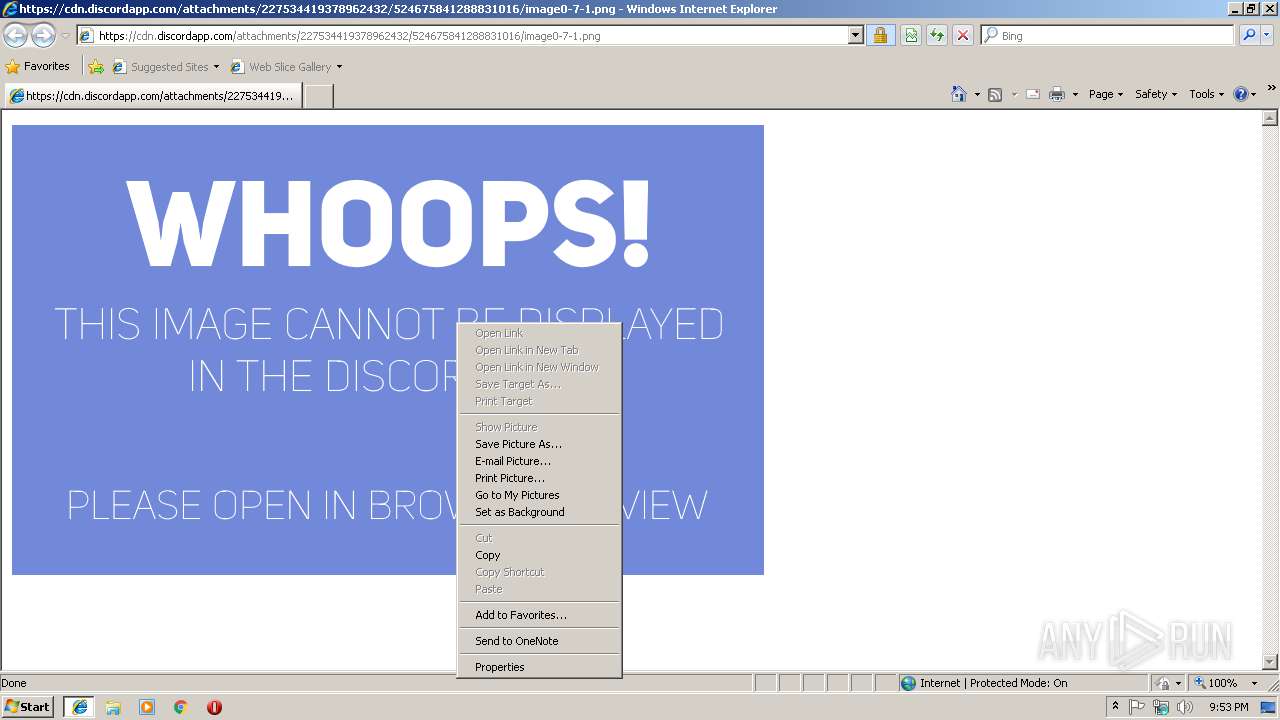The width and height of the screenshot is (1280, 720).
Task: Click the RSS Feeds icon
Action: [x=995, y=94]
